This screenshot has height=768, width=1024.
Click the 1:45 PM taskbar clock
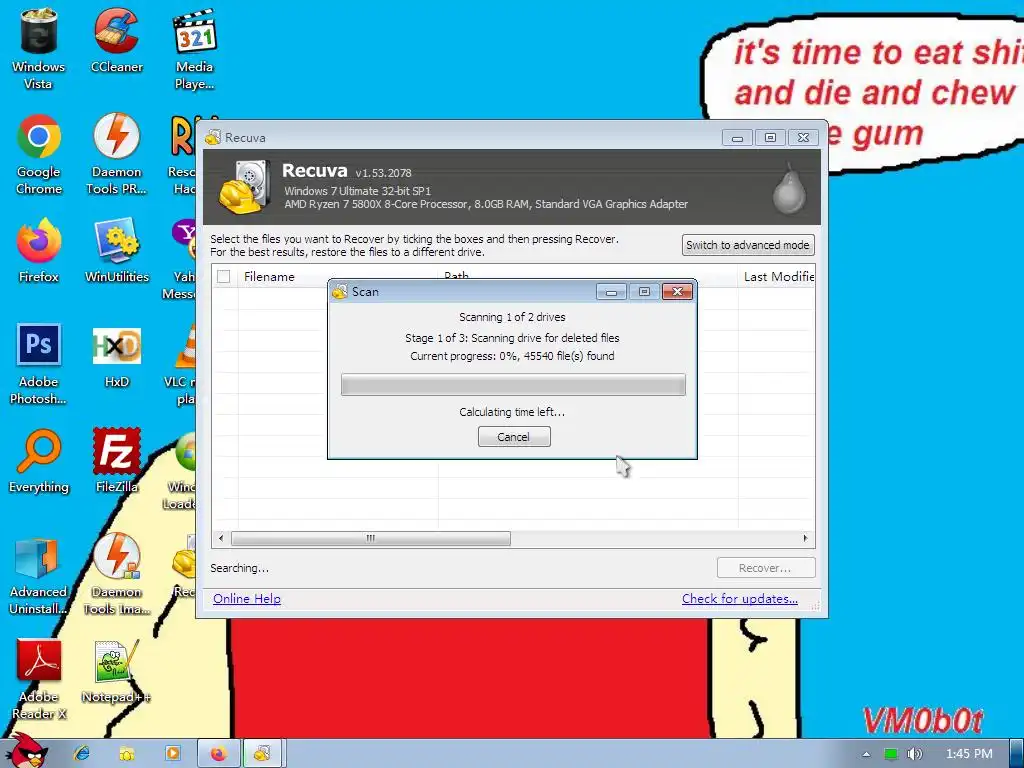pos(969,754)
